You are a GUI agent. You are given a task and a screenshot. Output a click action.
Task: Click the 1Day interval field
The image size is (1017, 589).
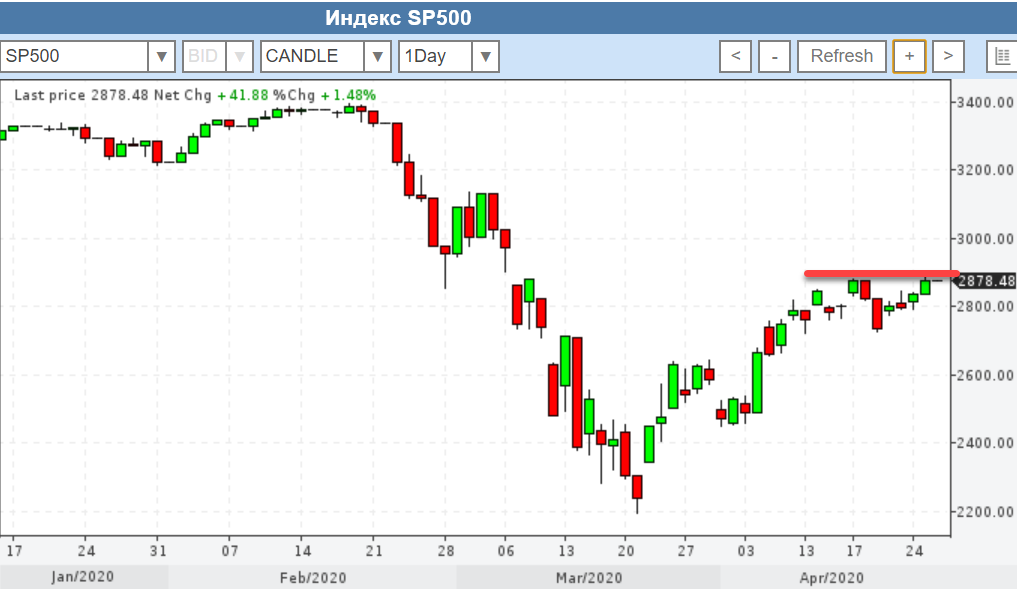pyautogui.click(x=434, y=56)
